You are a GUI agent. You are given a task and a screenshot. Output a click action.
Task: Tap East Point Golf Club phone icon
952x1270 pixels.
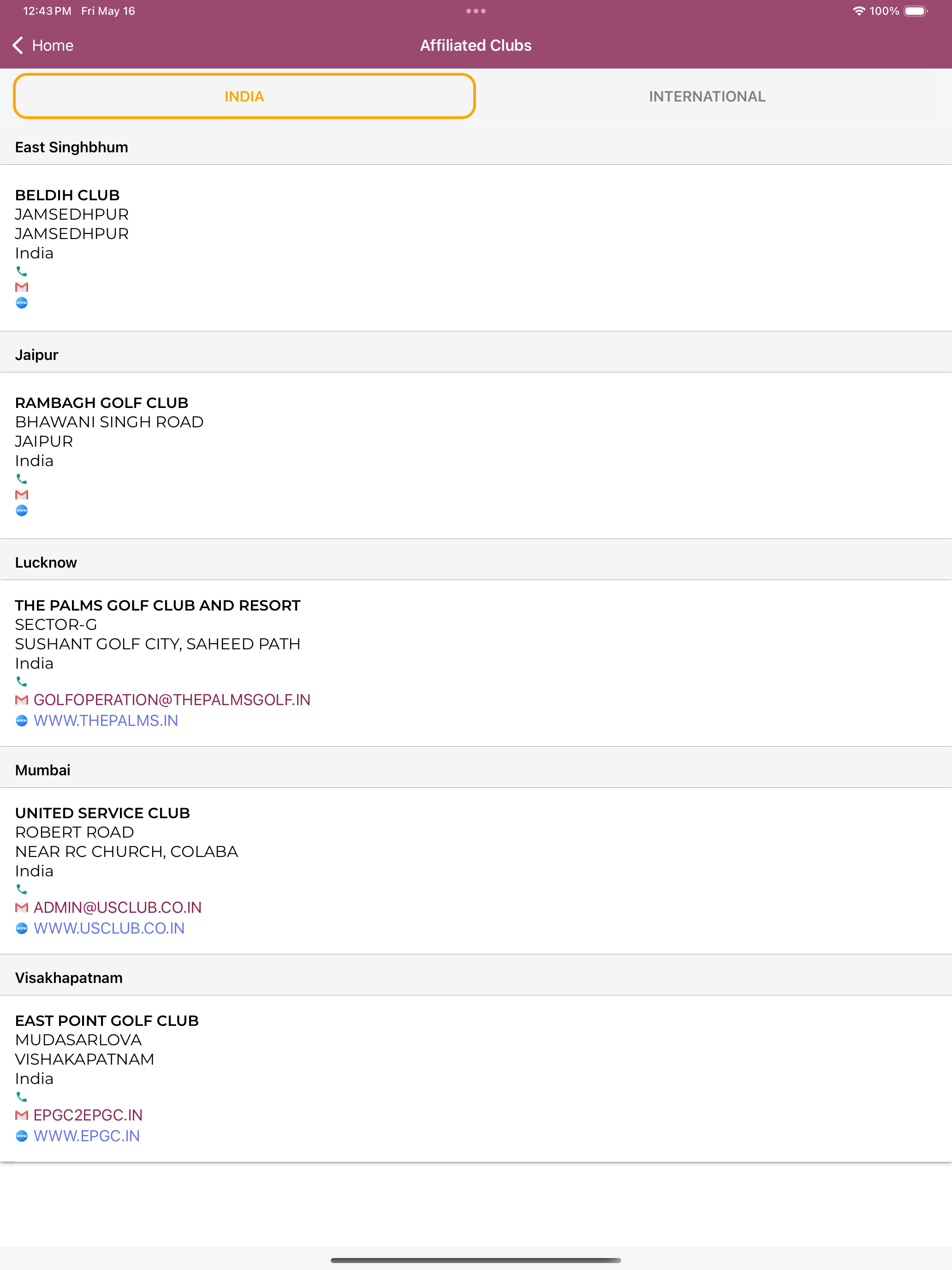click(x=22, y=1097)
